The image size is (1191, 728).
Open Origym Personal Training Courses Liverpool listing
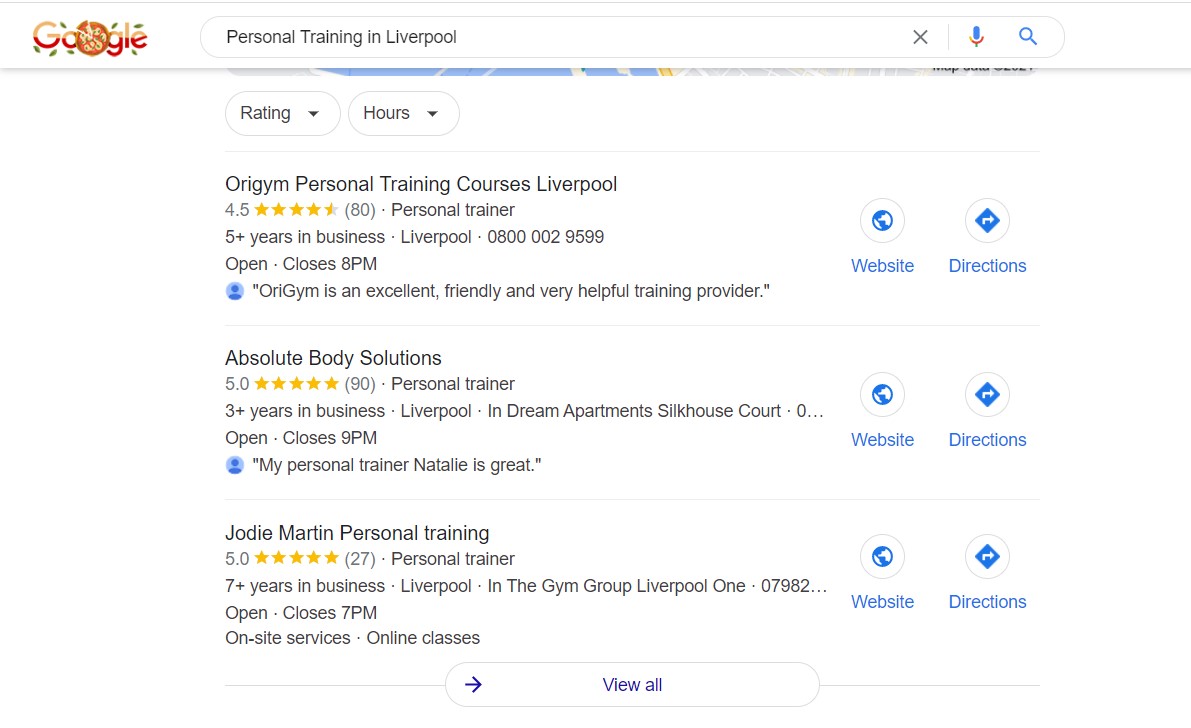[x=421, y=184]
